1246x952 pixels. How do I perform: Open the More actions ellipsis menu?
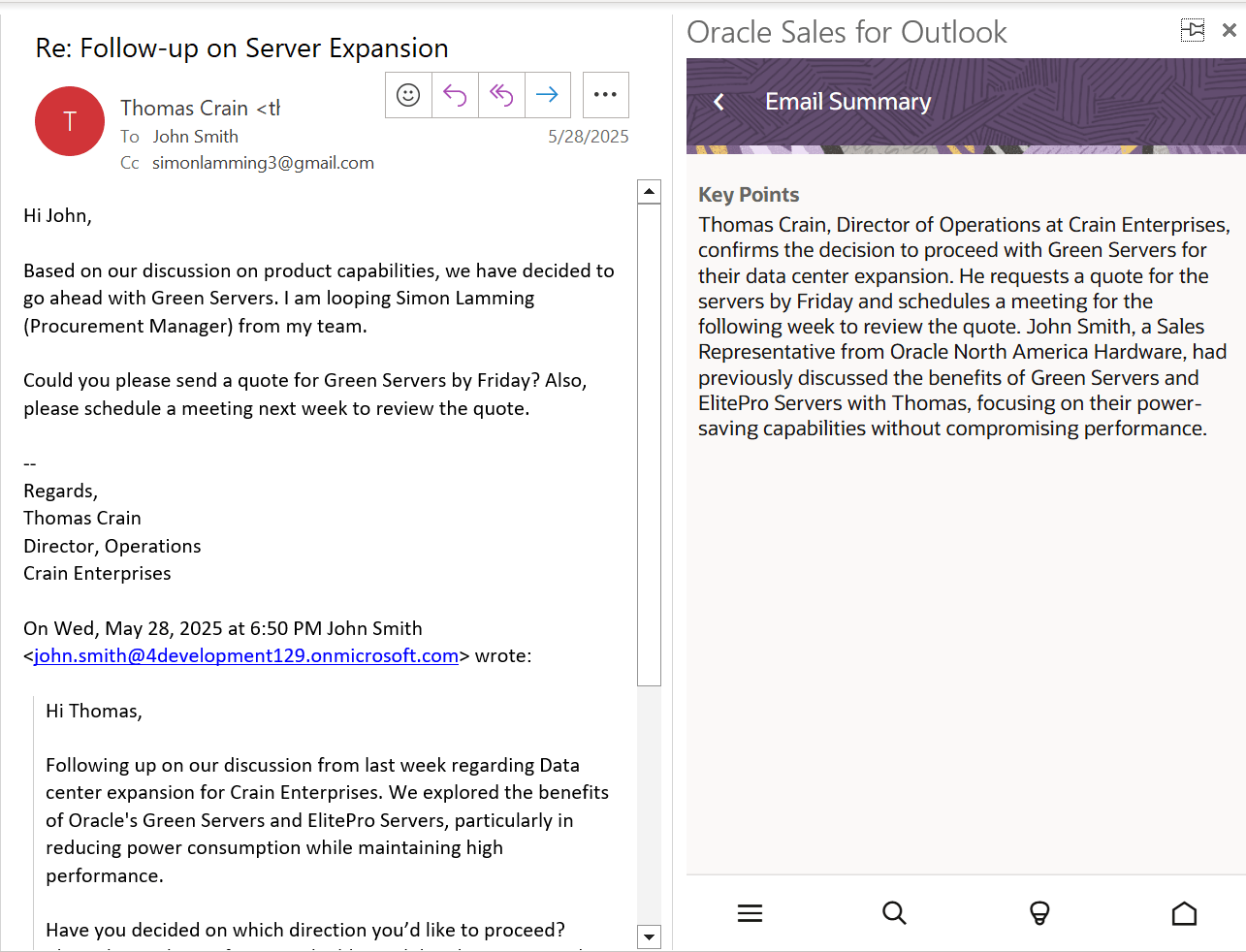(605, 95)
